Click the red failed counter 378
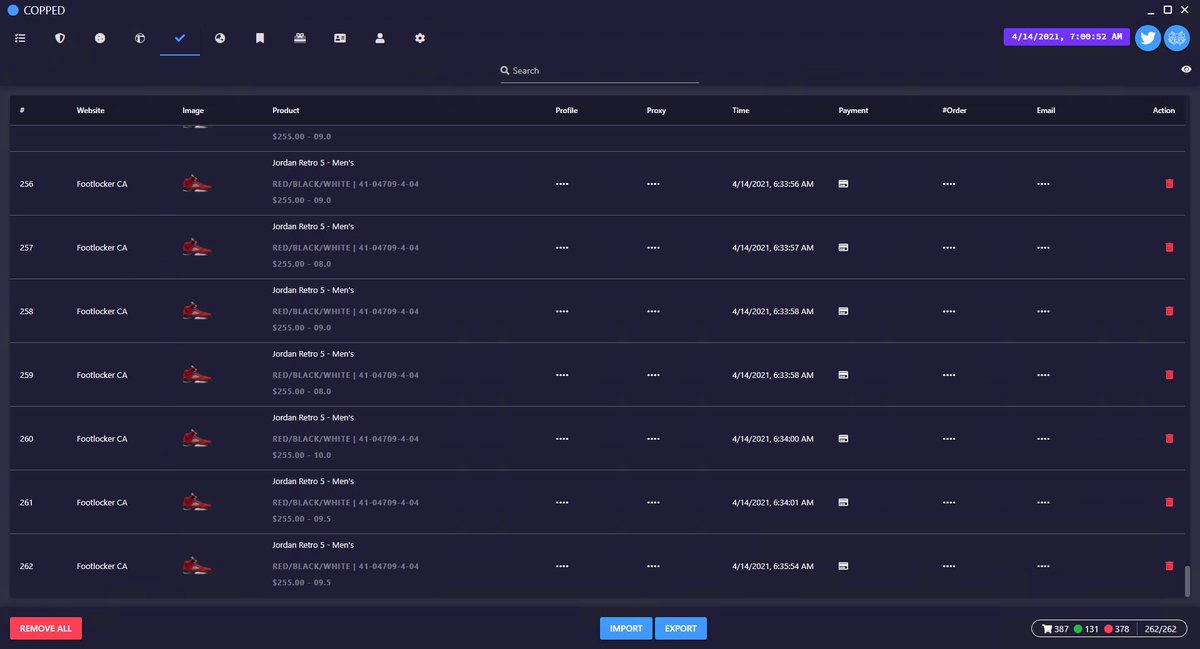Screen dimensions: 1200x649 [x=1116, y=629]
